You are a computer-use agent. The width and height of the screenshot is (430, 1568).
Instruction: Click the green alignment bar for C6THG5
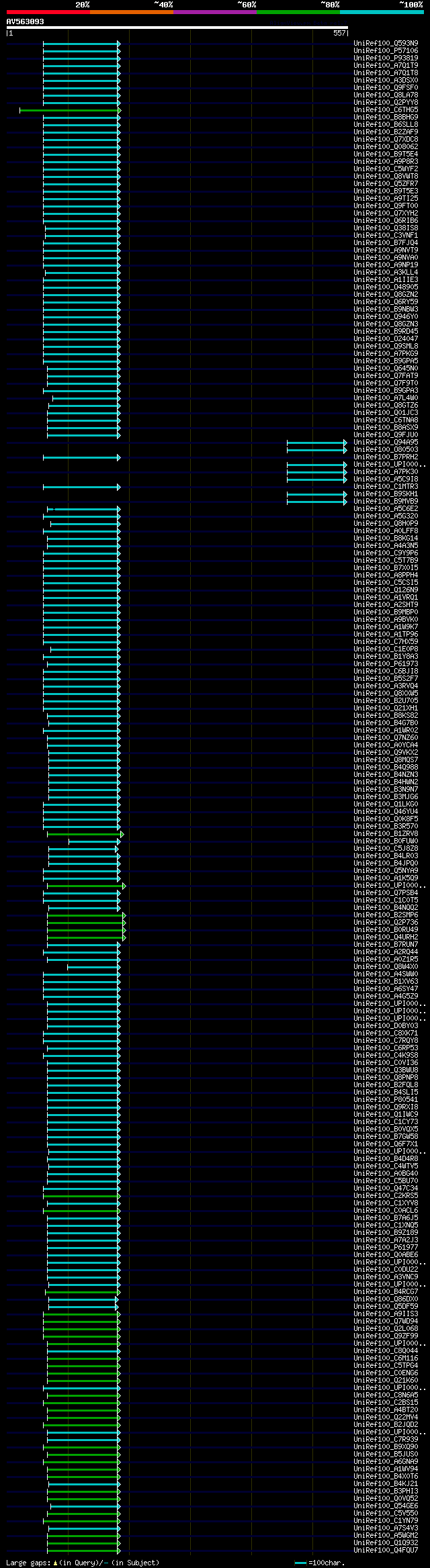point(70,110)
